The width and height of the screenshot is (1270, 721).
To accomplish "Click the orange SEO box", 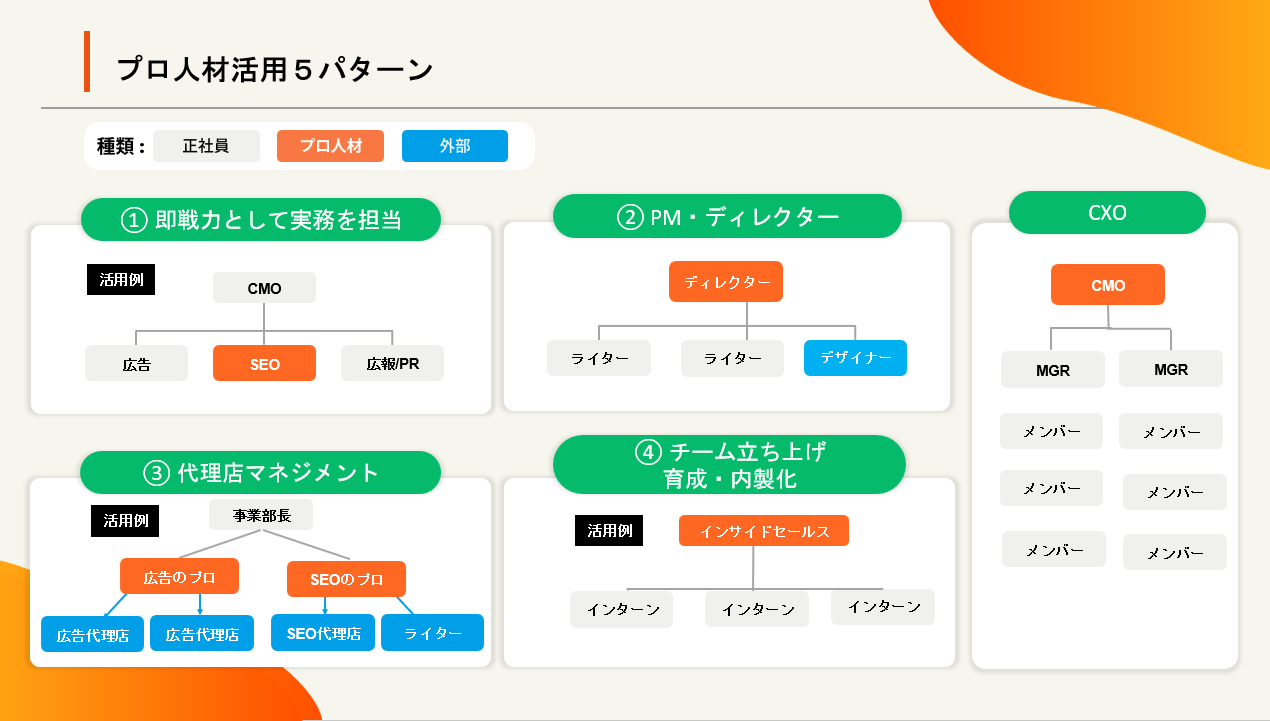I will tap(264, 364).
